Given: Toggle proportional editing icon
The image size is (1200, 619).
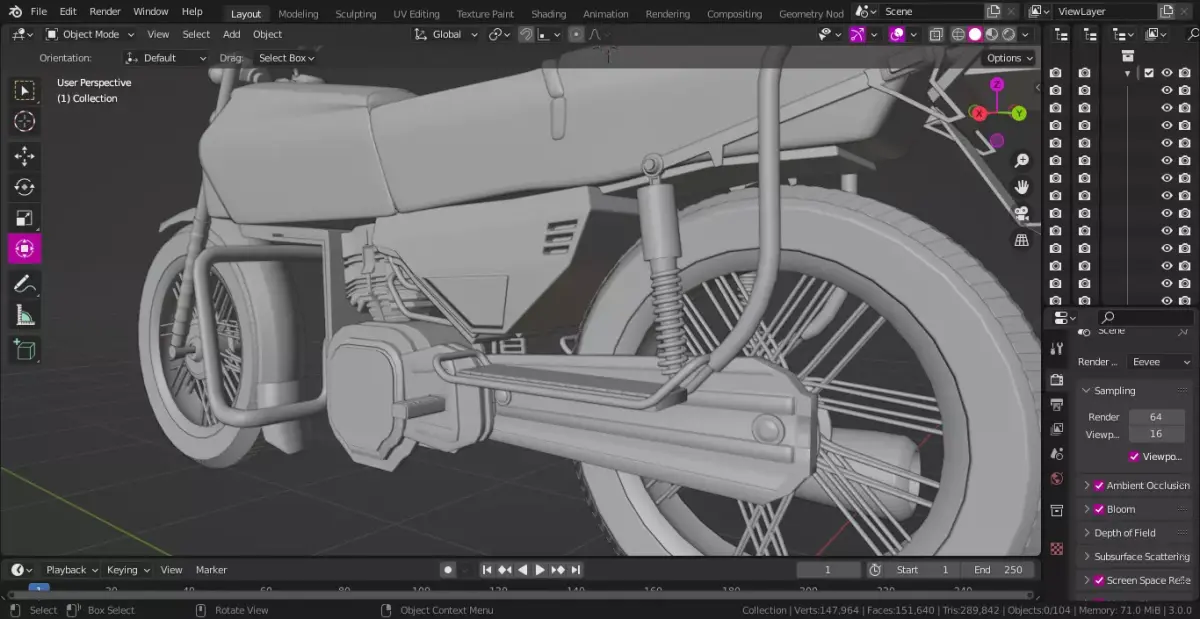Looking at the screenshot, I should point(576,34).
